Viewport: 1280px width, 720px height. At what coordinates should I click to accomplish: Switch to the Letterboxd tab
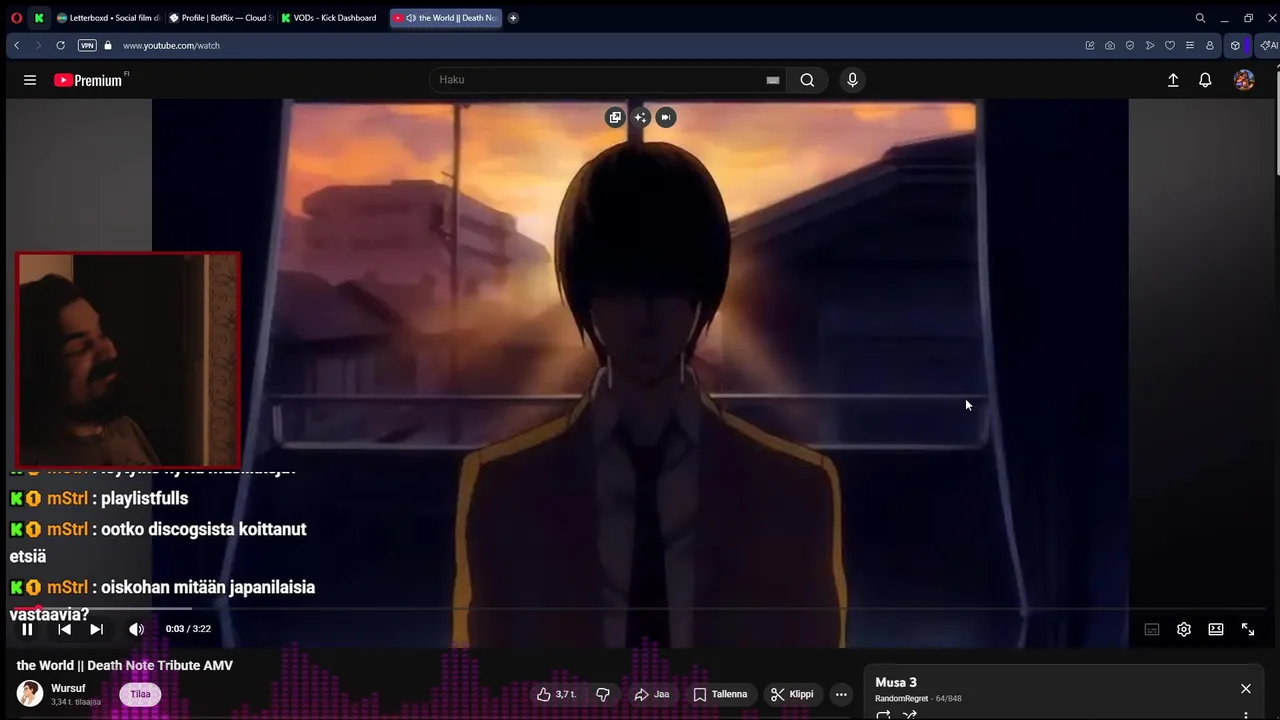pyautogui.click(x=108, y=18)
